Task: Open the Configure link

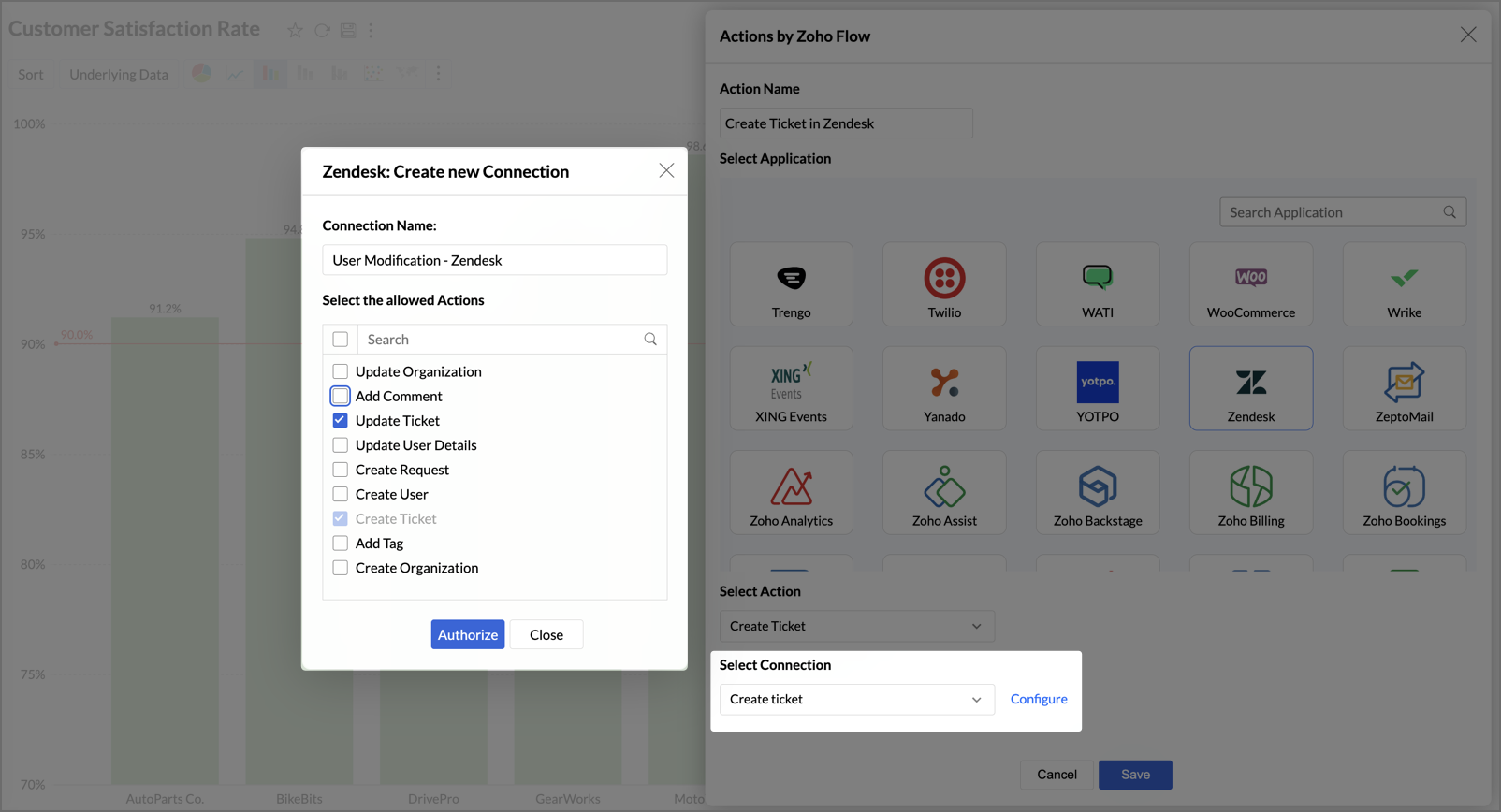Action: [1039, 699]
